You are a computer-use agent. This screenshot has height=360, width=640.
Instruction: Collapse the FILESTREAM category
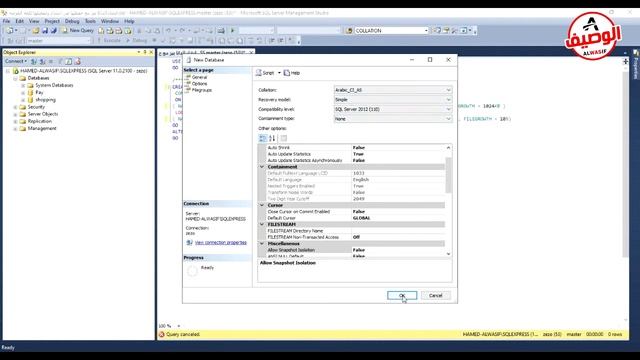(262, 224)
